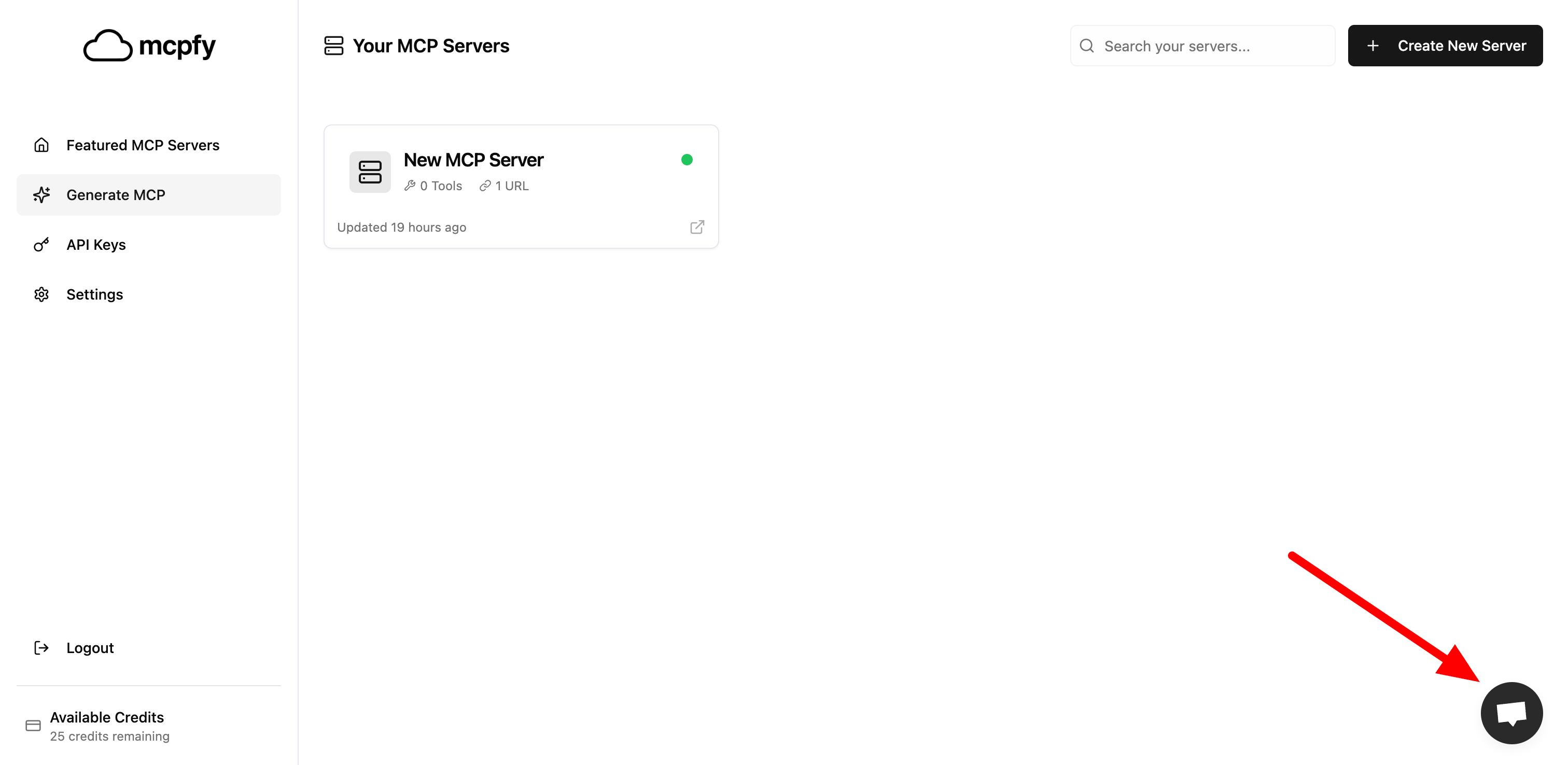
Task: Click the Search your servers input field
Action: (x=1202, y=45)
